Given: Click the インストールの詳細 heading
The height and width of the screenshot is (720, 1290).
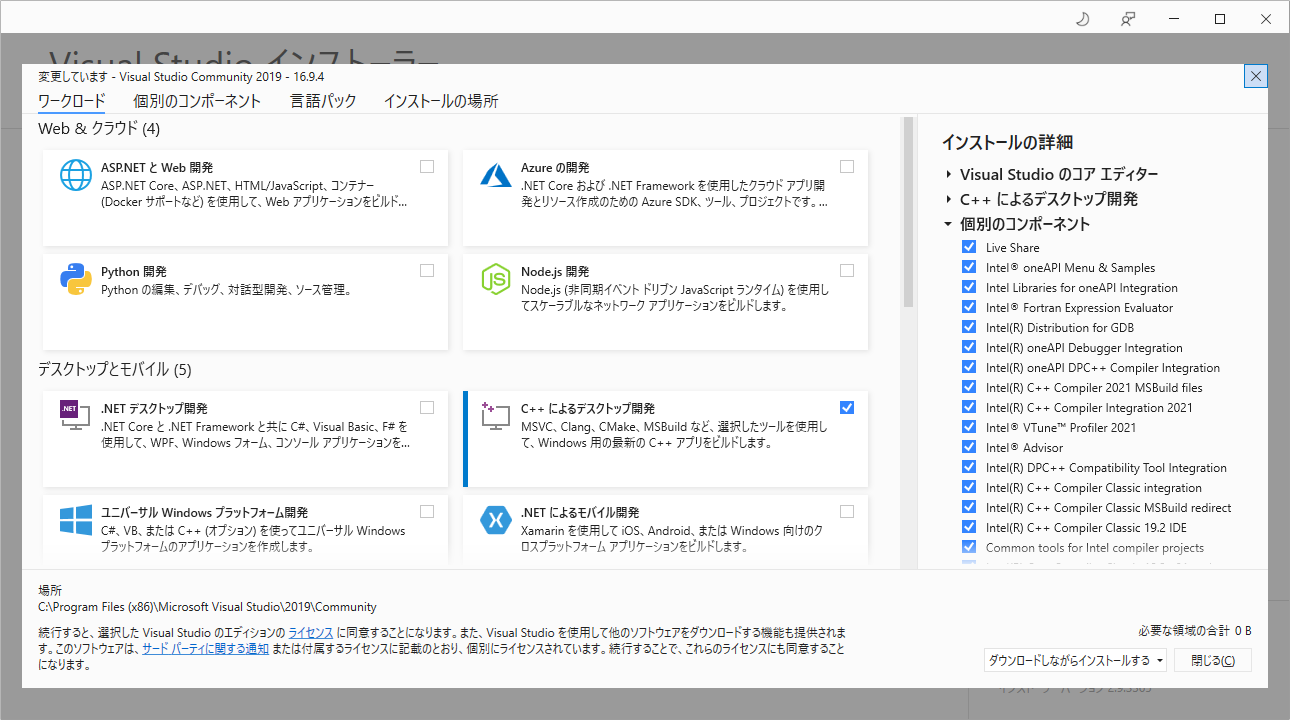Looking at the screenshot, I should coord(1007,143).
